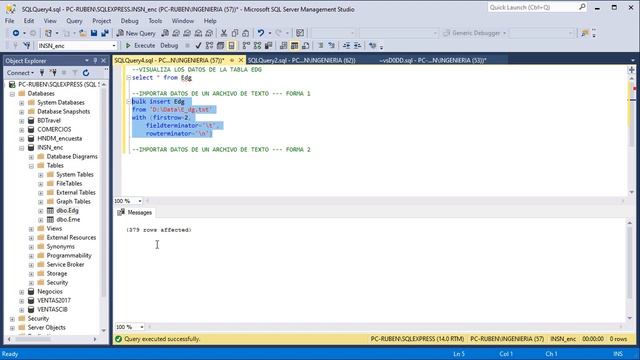Collapse the INSN_enc database node
This screenshot has width=640, height=360.
(22, 148)
